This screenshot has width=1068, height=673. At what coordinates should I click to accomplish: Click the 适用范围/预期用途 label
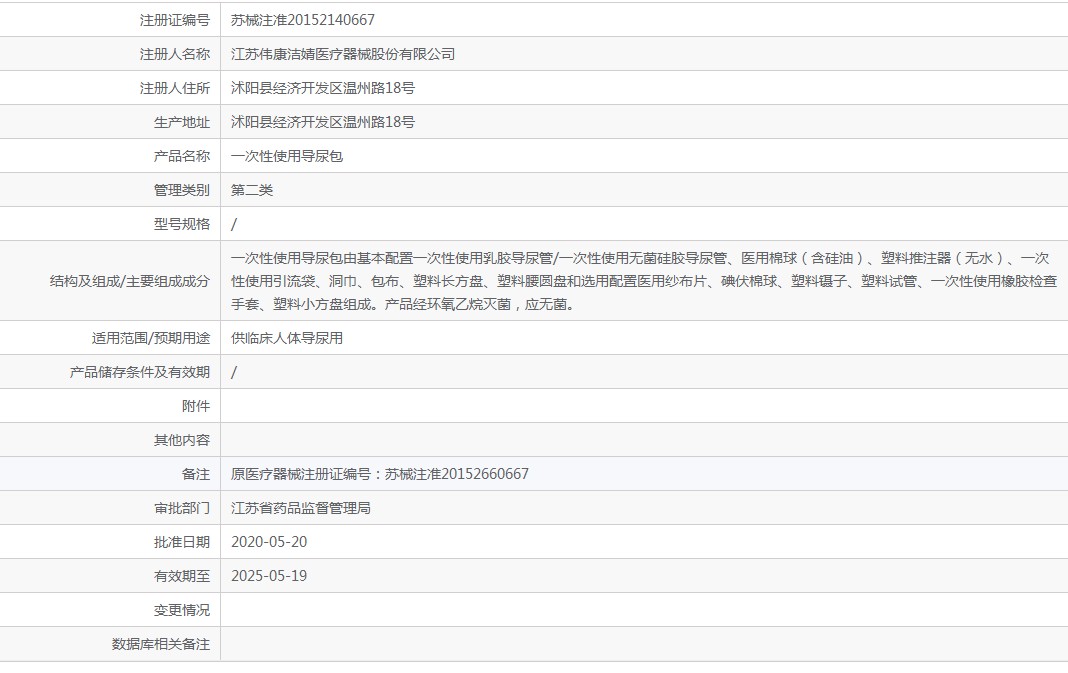pyautogui.click(x=151, y=338)
